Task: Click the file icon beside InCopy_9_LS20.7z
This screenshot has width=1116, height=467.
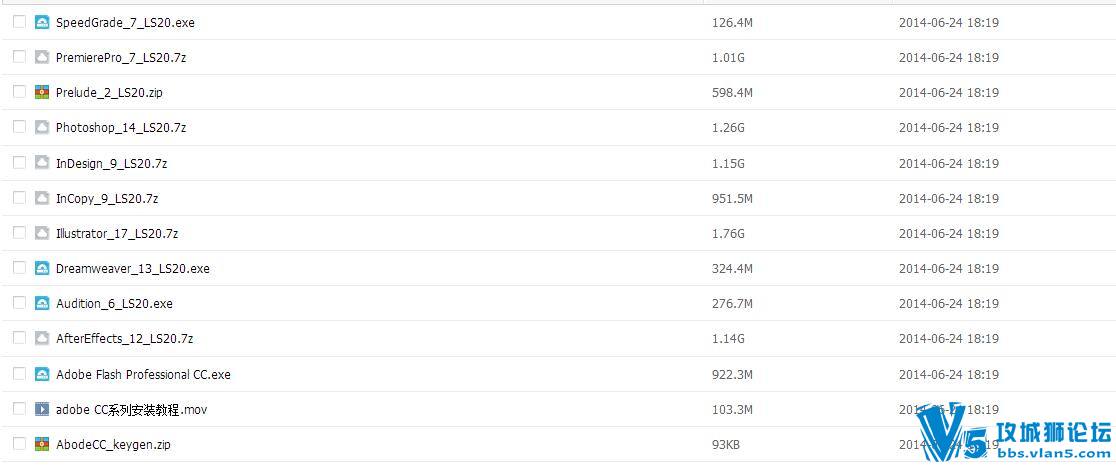Action: point(42,198)
